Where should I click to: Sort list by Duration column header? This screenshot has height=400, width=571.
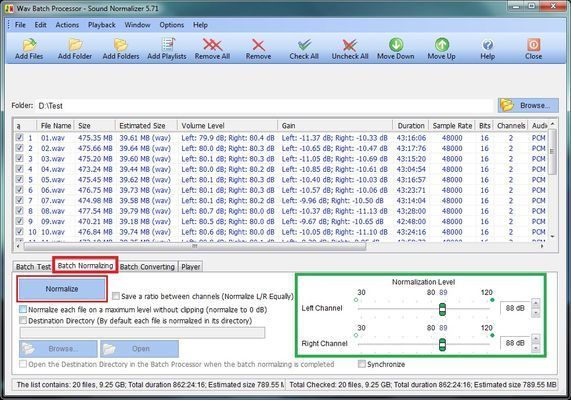point(411,126)
